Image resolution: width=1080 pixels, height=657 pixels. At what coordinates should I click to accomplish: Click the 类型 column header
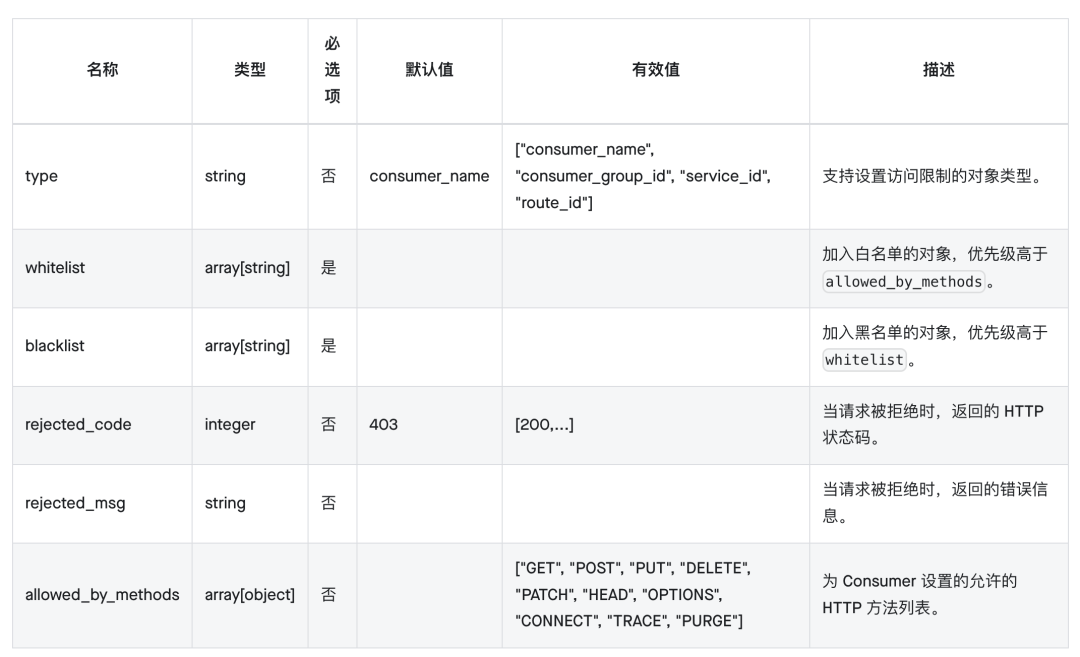(250, 70)
